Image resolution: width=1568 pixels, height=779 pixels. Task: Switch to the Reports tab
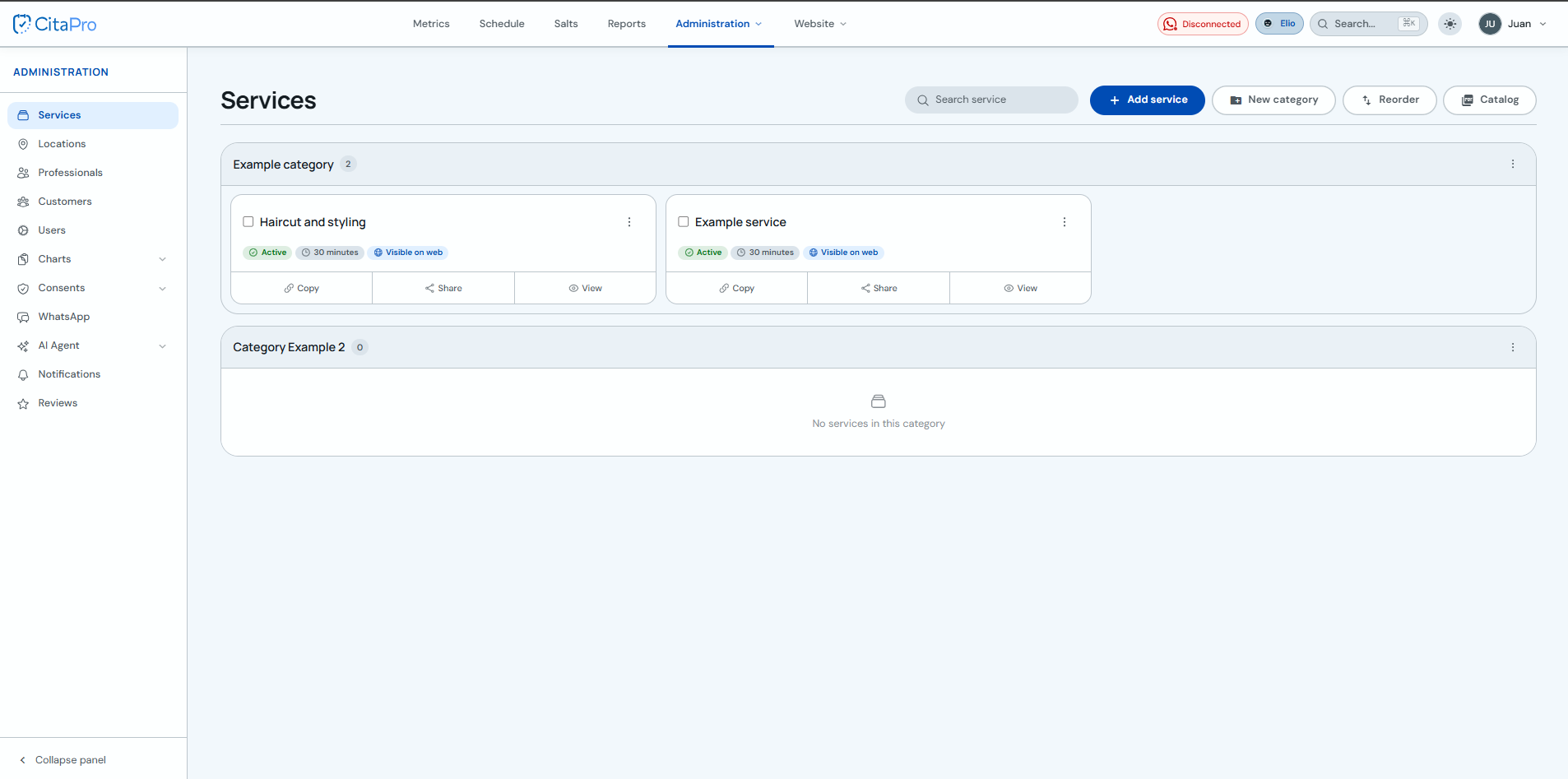[x=627, y=24]
